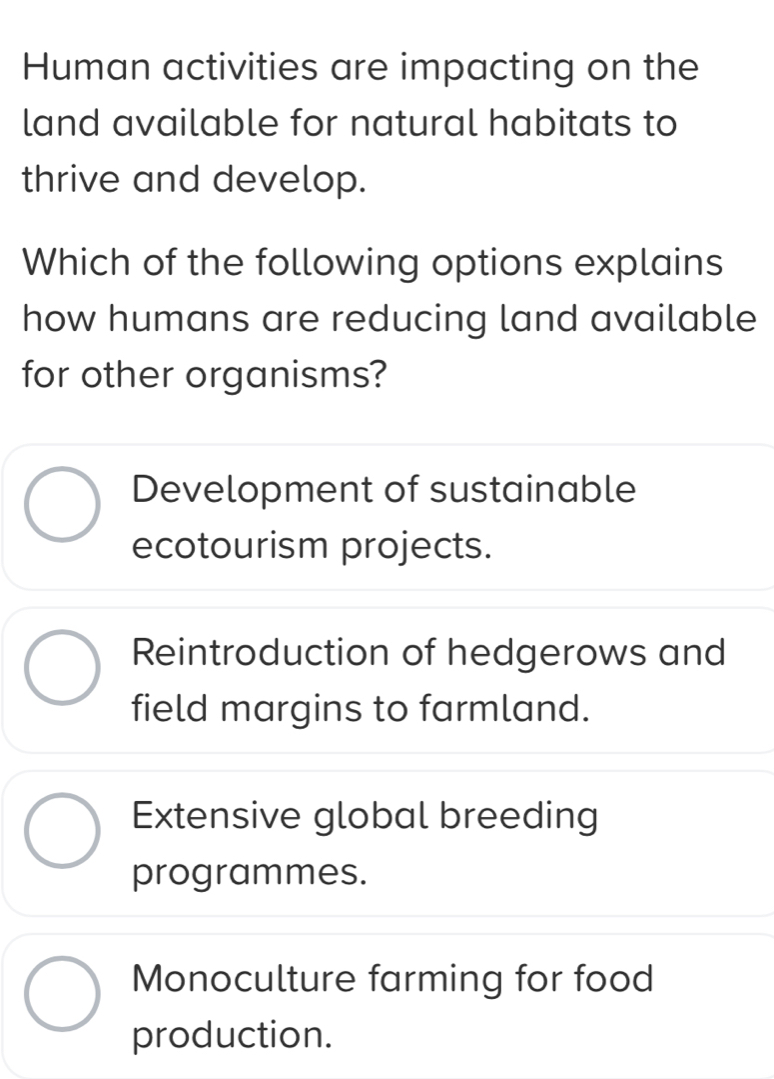Tap the word 'production.' in fourth option
This screenshot has height=1079, width=774.
click(x=232, y=1036)
